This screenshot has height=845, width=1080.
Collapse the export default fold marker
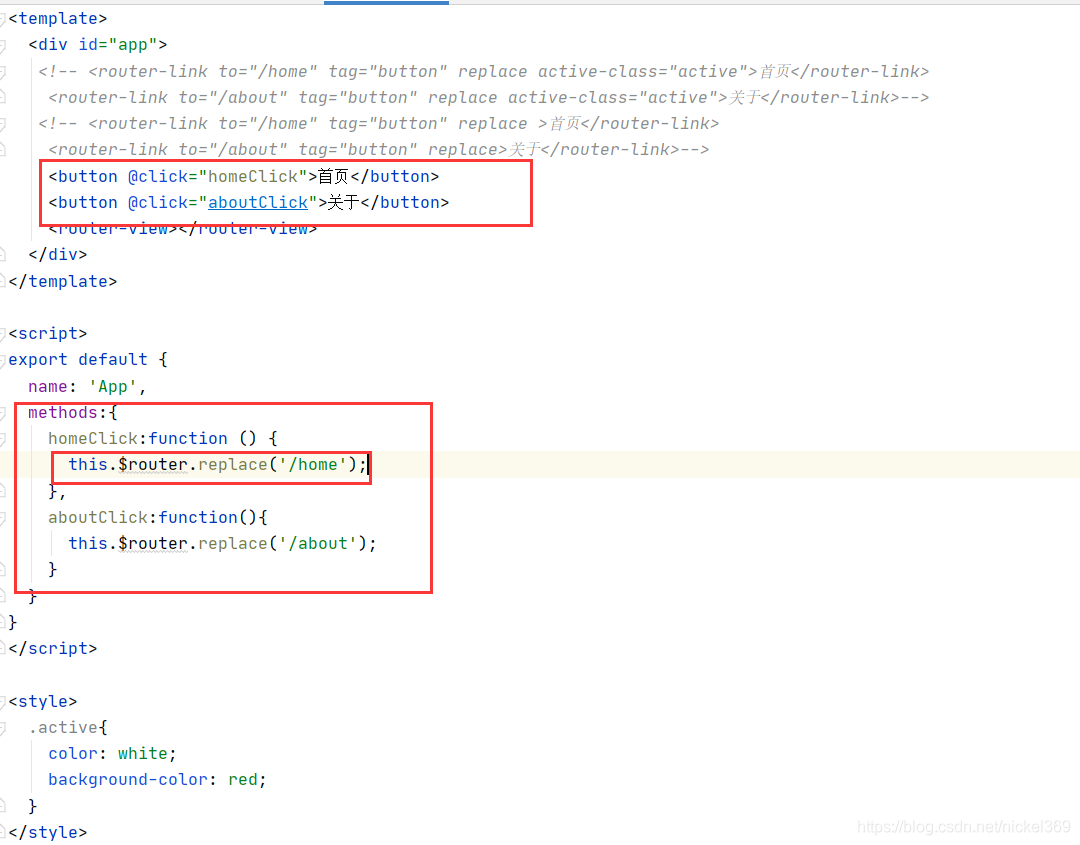3,360
